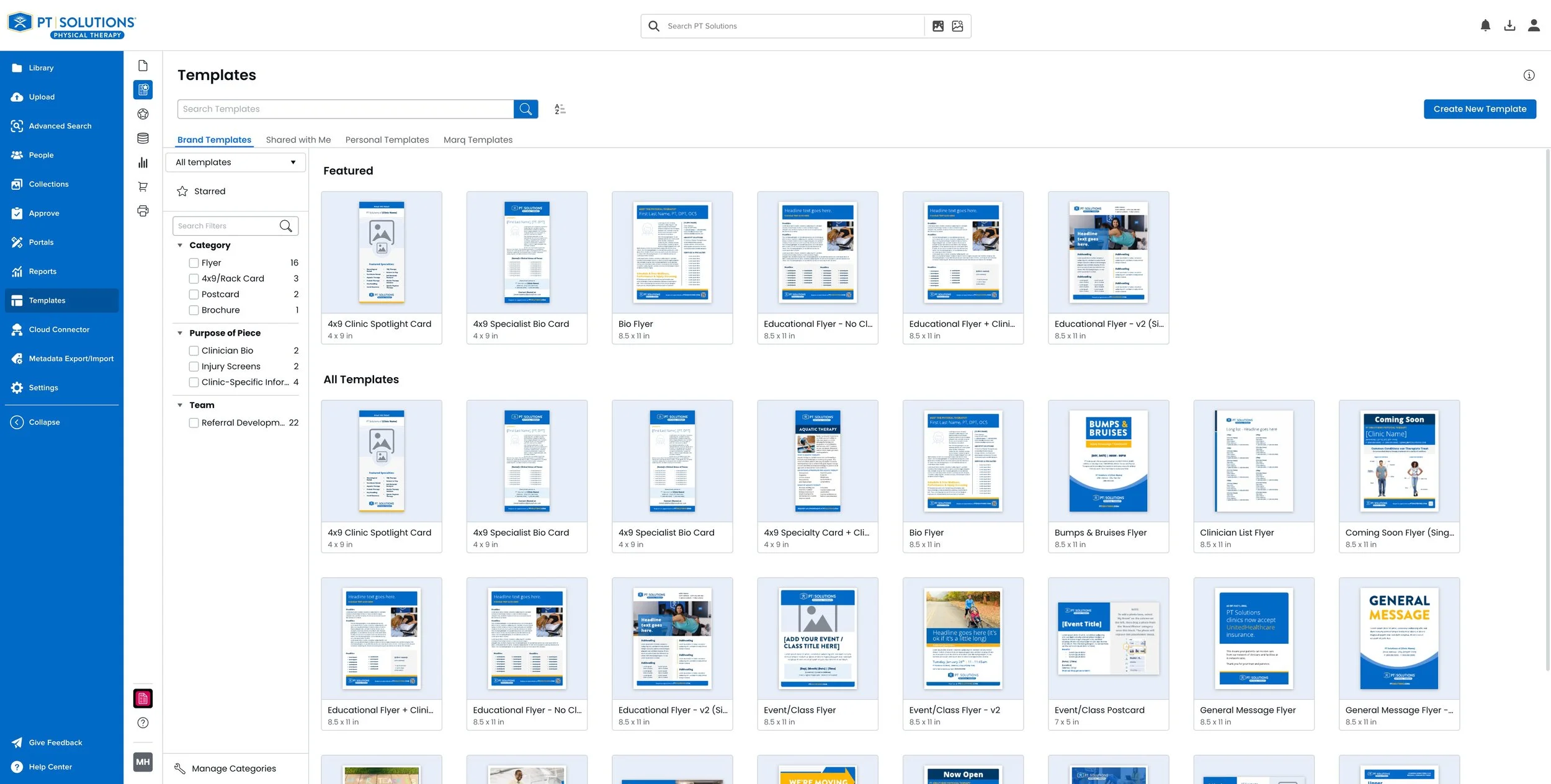Click the notifications bell icon

click(1485, 25)
